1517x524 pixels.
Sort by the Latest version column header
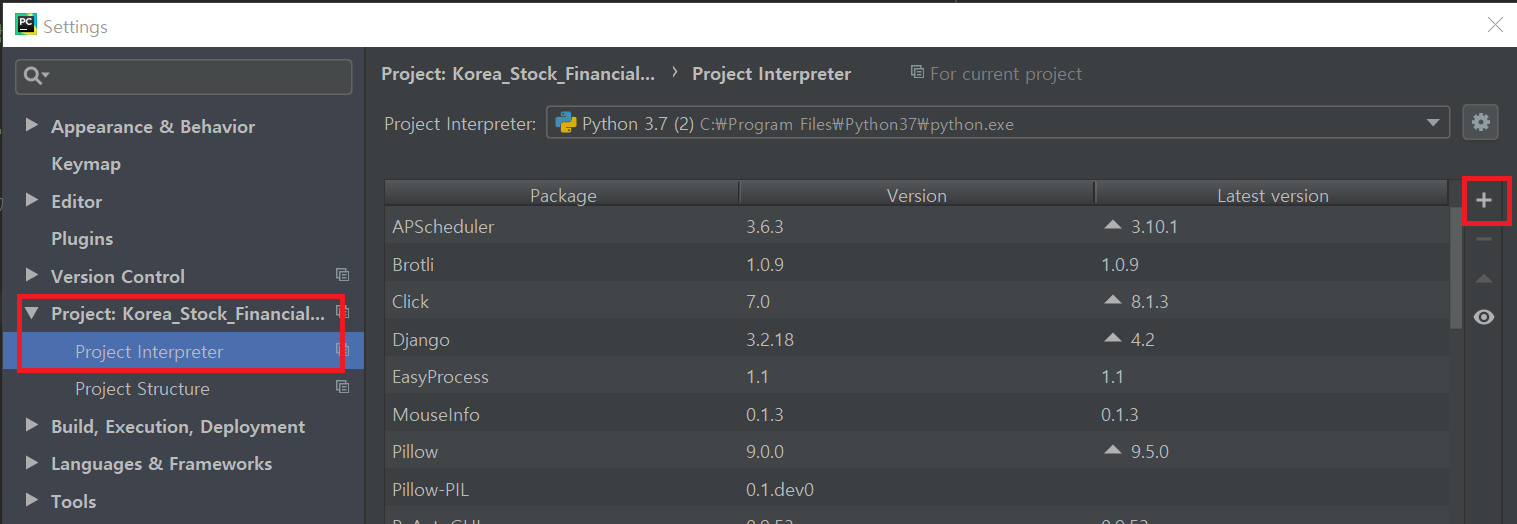(1272, 196)
